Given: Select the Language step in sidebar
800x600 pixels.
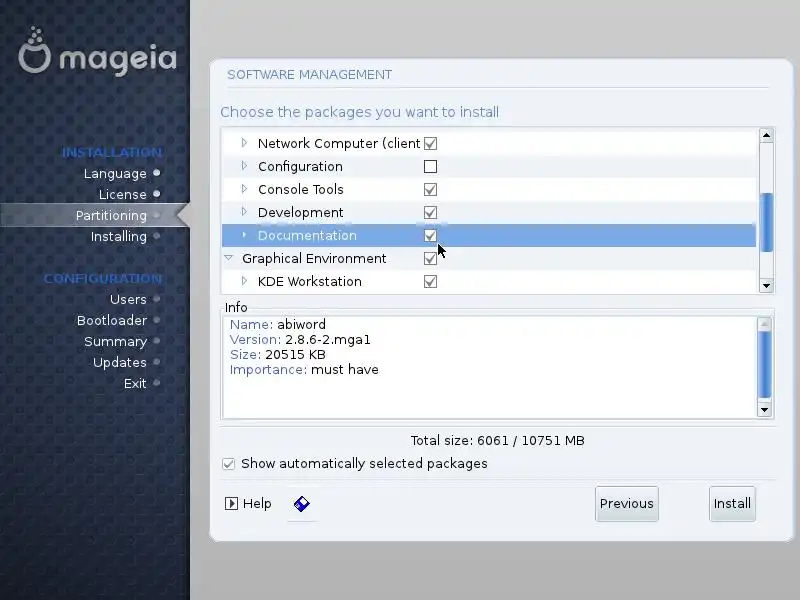Looking at the screenshot, I should (115, 174).
